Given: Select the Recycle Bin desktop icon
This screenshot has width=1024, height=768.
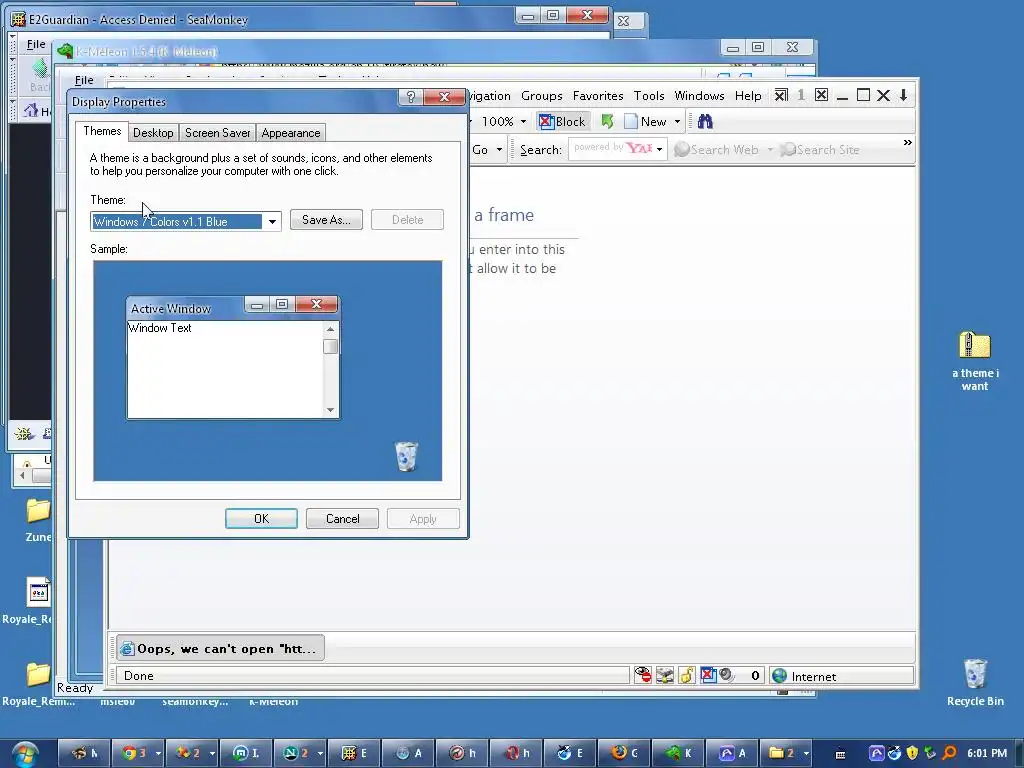Looking at the screenshot, I should tap(975, 682).
